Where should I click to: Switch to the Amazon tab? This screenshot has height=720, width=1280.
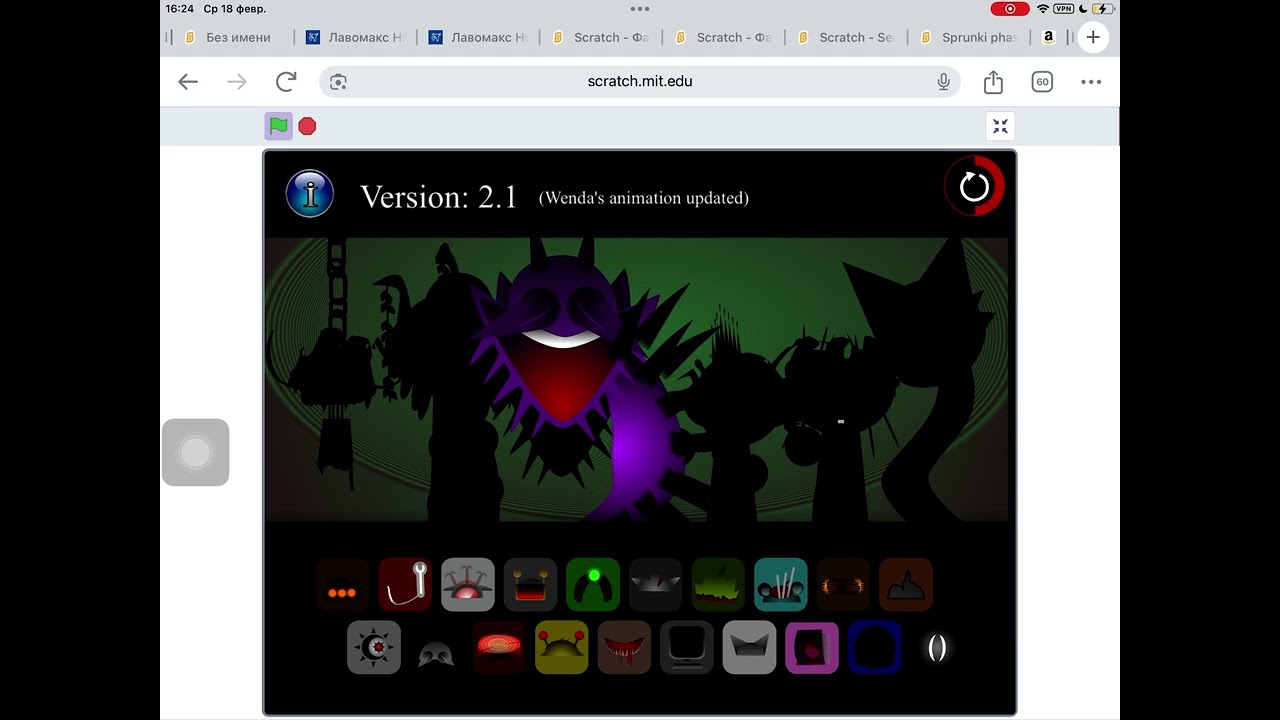pyautogui.click(x=1048, y=37)
